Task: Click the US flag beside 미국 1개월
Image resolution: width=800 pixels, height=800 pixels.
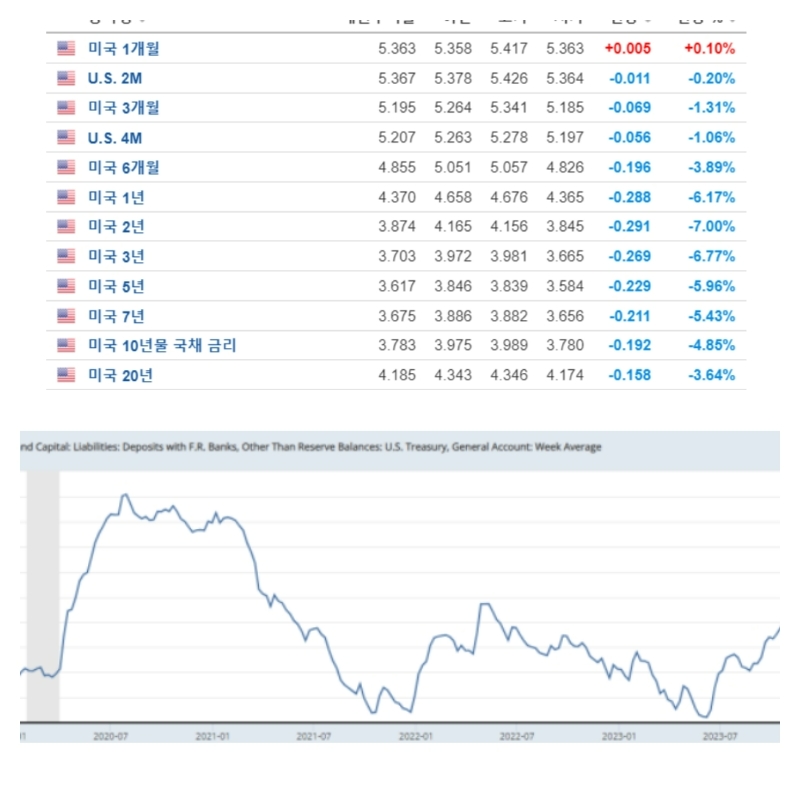Action: tap(66, 48)
